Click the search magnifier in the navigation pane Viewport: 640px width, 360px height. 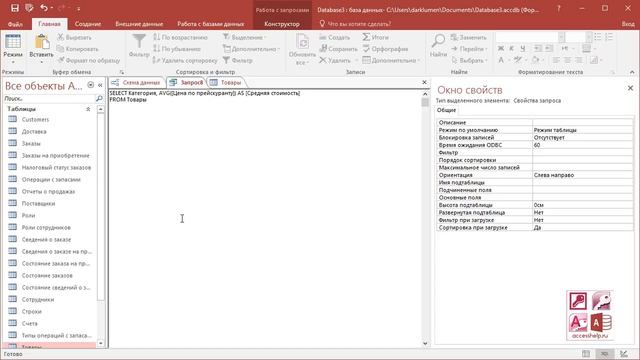point(99,98)
